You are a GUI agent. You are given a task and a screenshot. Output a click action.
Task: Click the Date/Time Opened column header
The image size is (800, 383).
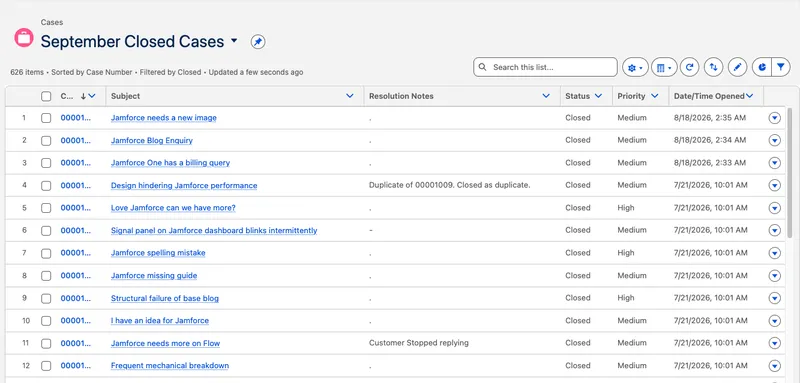(x=709, y=96)
